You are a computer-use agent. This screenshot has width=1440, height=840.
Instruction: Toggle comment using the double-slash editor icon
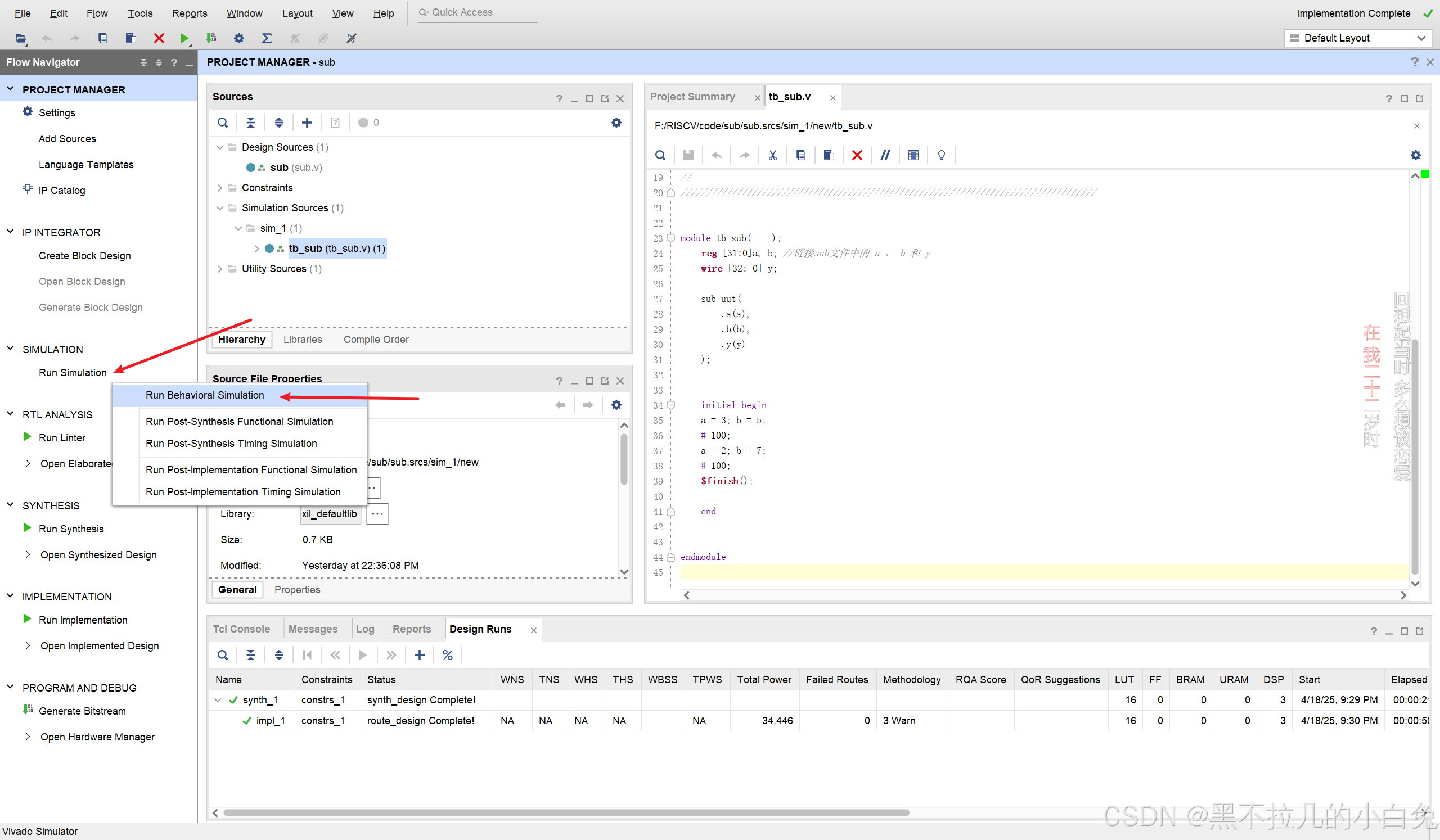(885, 155)
